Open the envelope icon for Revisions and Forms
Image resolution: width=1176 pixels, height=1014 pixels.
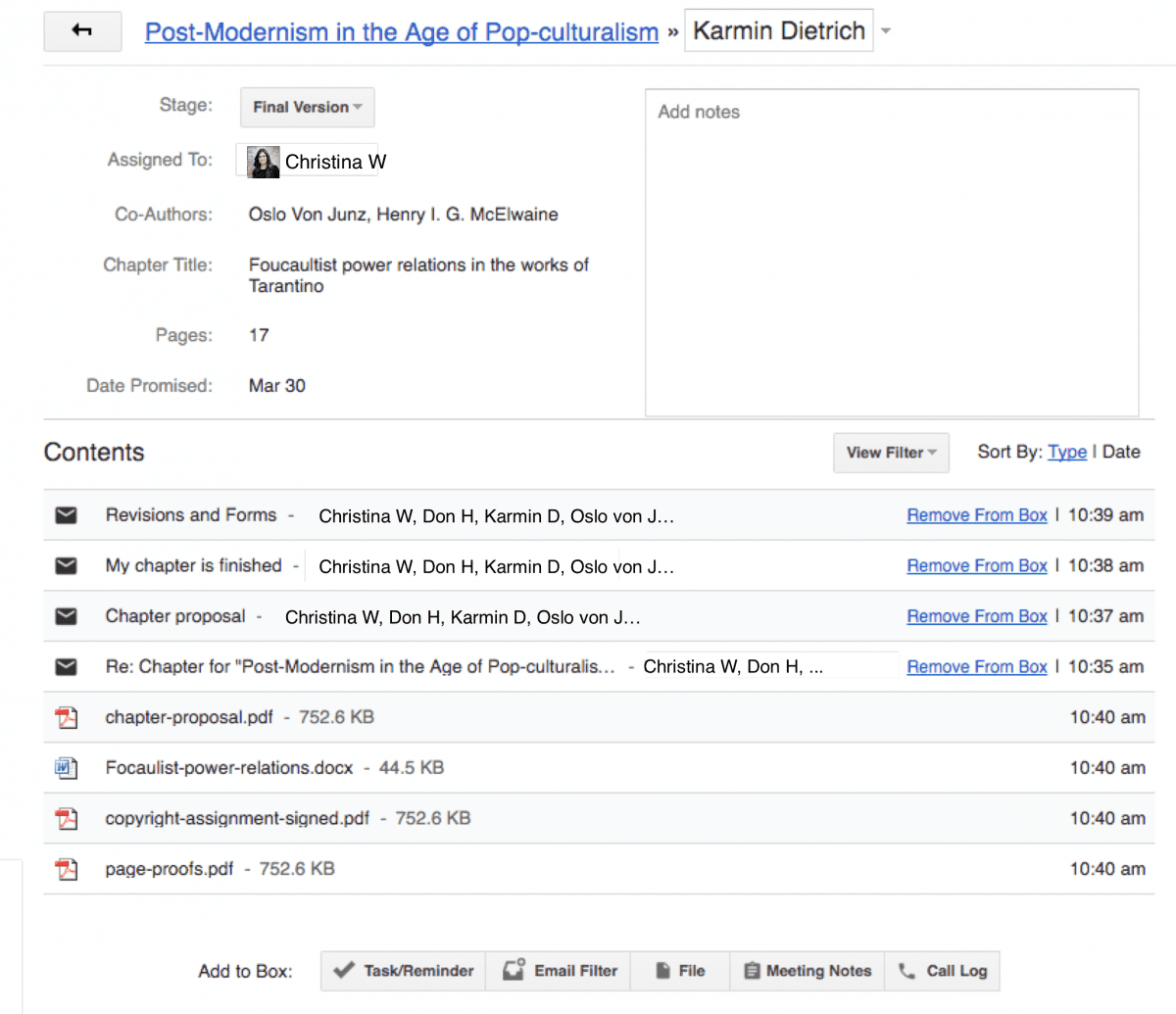coord(66,515)
